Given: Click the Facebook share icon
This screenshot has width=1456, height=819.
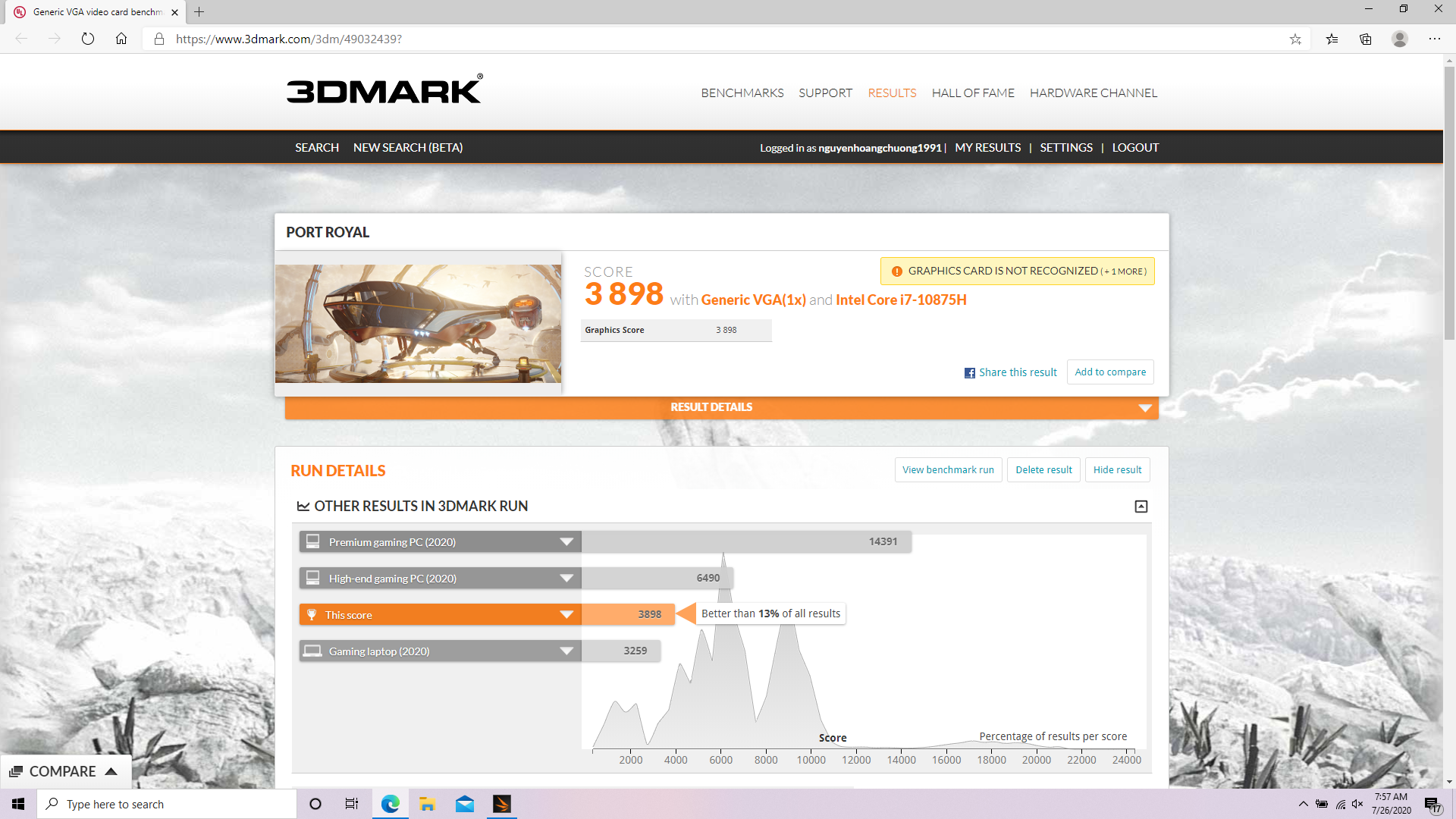Looking at the screenshot, I should pyautogui.click(x=970, y=372).
